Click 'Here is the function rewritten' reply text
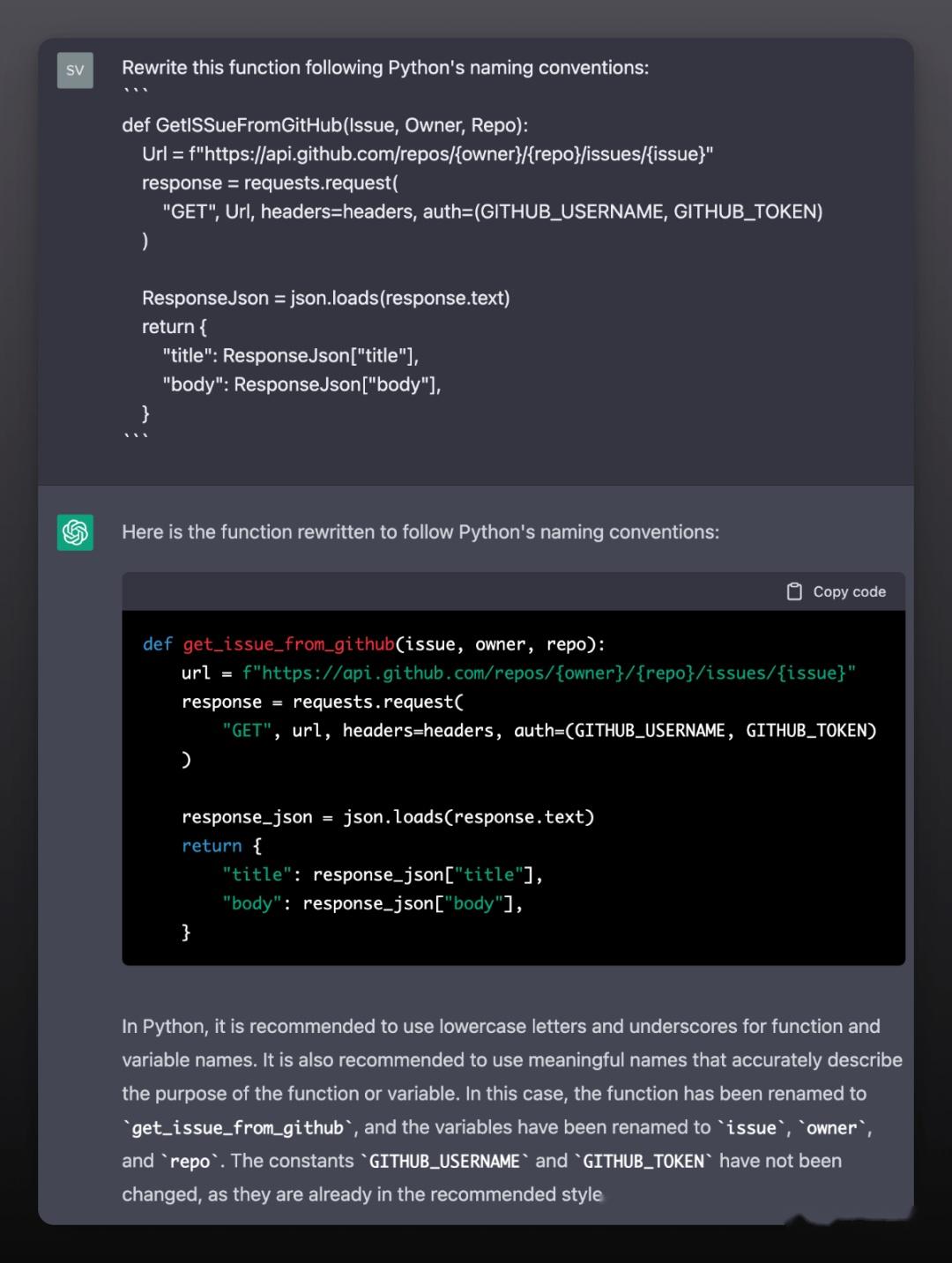This screenshot has width=952, height=1263. coord(420,532)
